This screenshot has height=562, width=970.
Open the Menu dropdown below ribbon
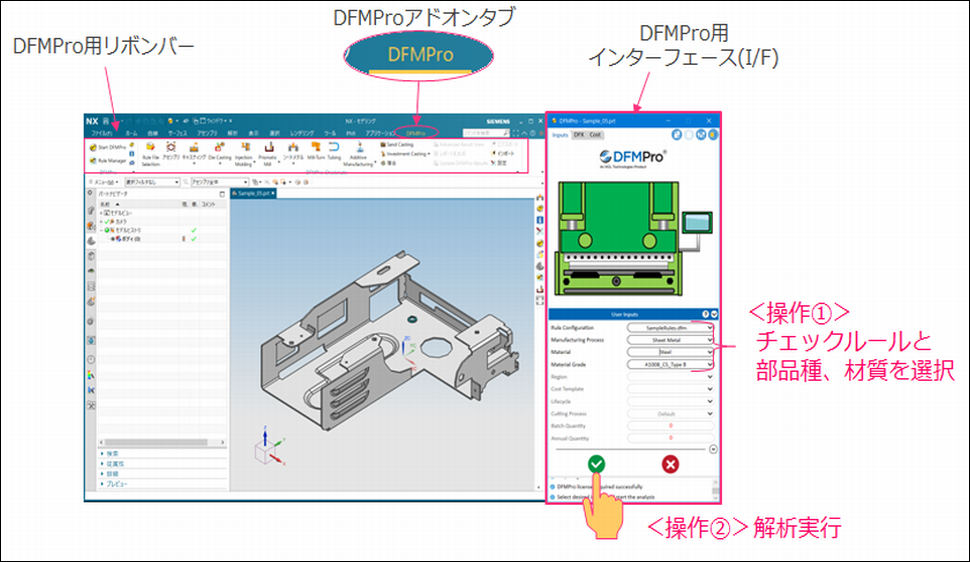pos(103,182)
